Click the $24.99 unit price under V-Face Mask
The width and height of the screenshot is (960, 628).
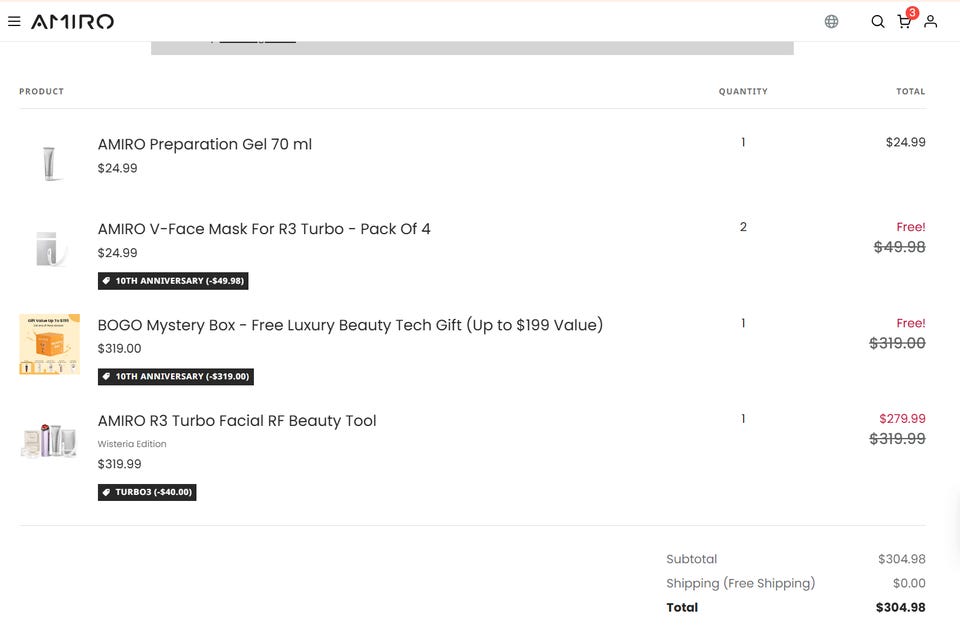point(118,253)
